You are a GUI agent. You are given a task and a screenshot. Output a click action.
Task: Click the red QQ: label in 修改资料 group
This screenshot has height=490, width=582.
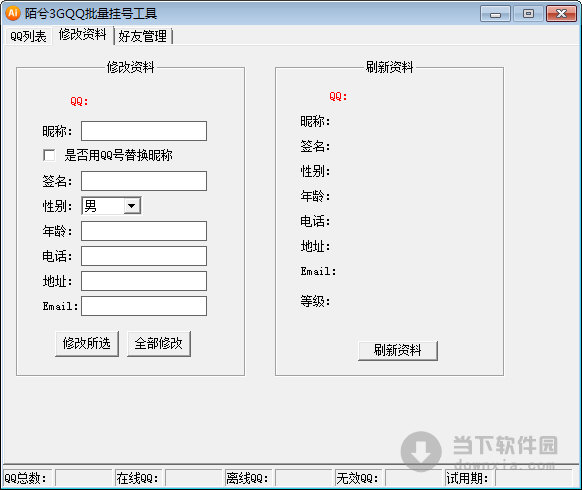(79, 101)
